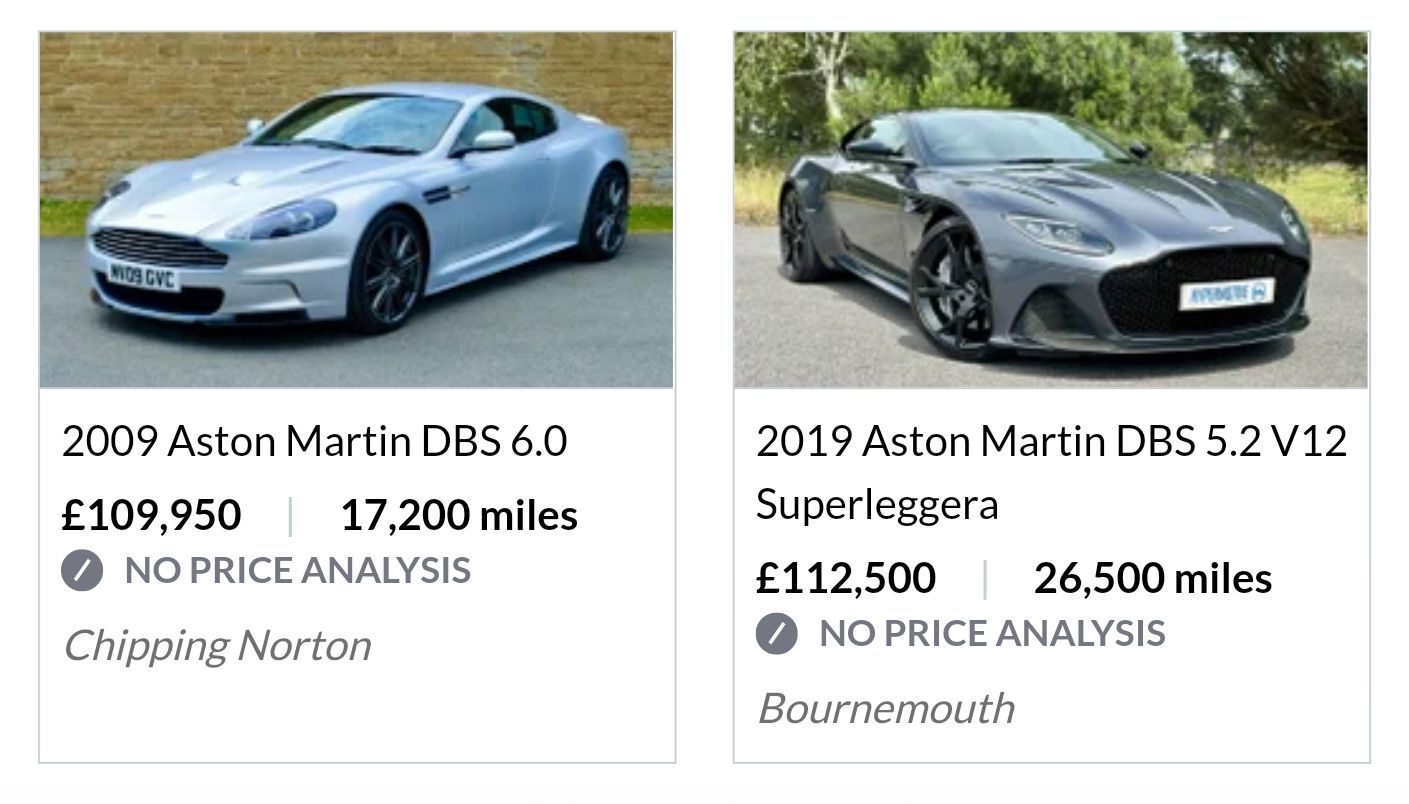Click the slash icon on the 2009 DBS card

click(x=82, y=571)
